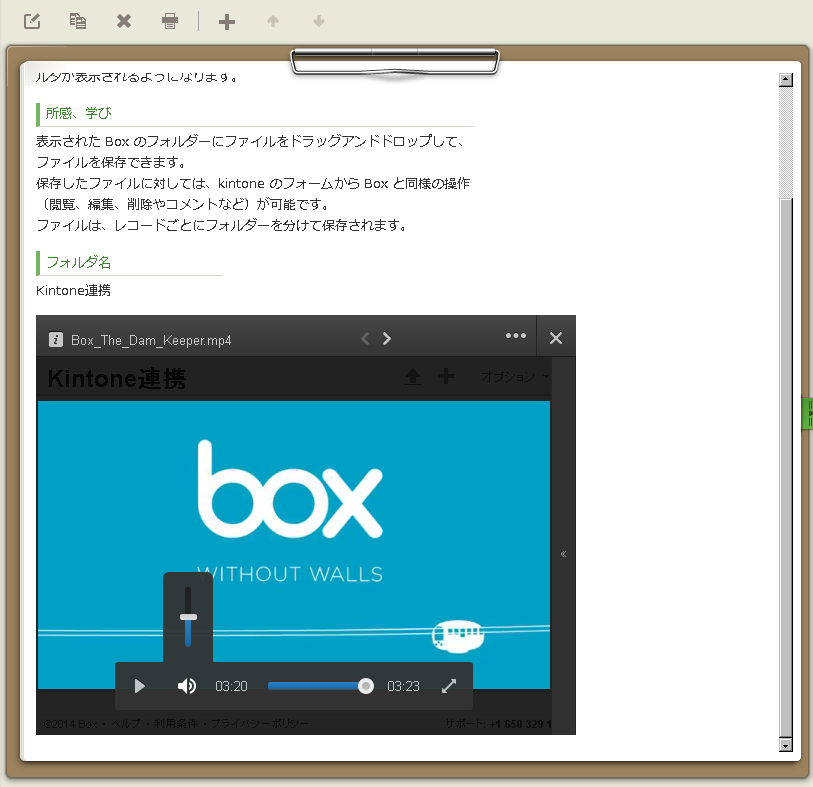Click the add record plus icon
This screenshot has width=813, height=787.
227,22
